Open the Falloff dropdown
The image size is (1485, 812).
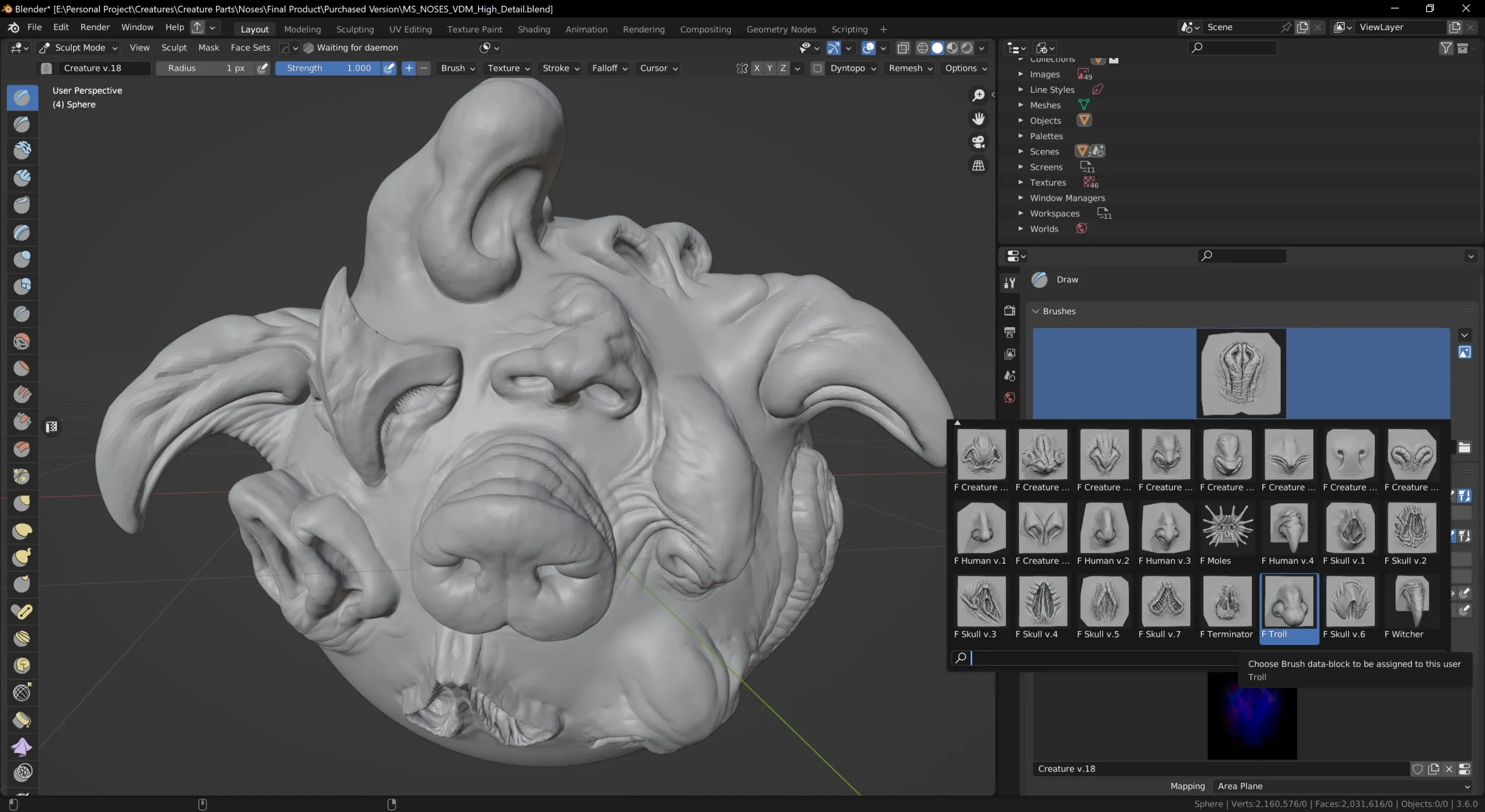point(609,68)
